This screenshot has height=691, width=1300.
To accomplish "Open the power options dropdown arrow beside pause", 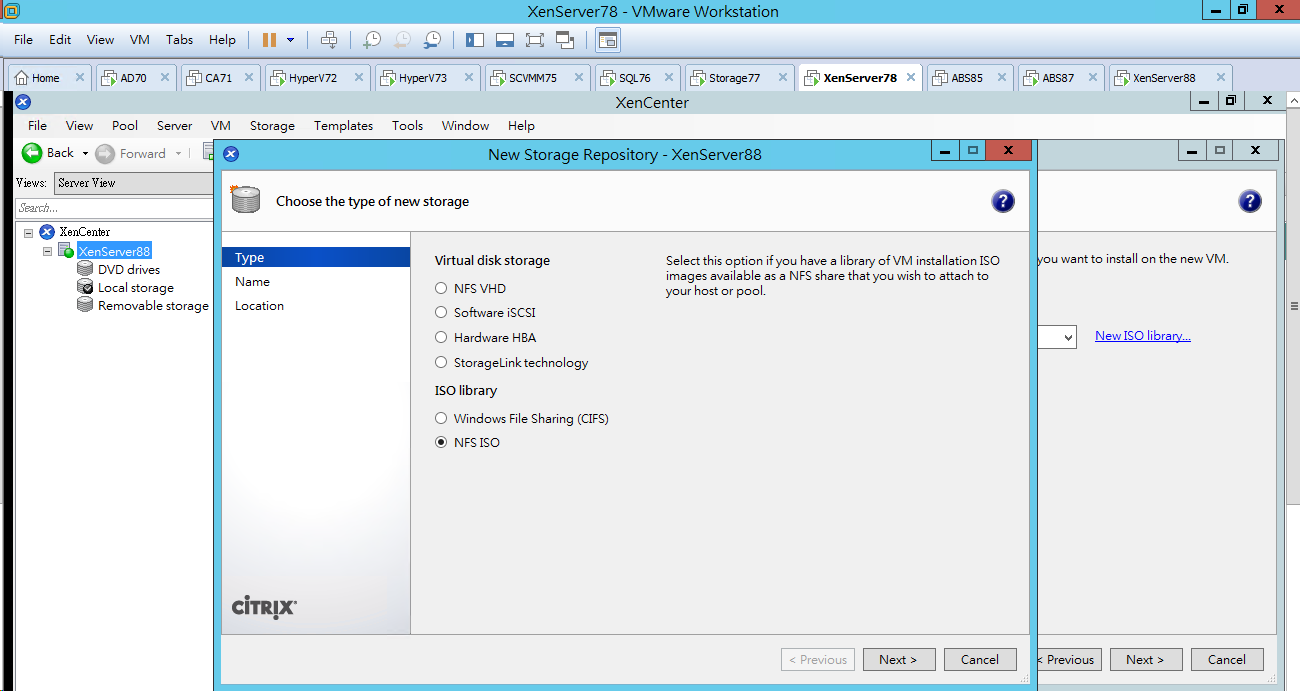I will pyautogui.click(x=291, y=40).
